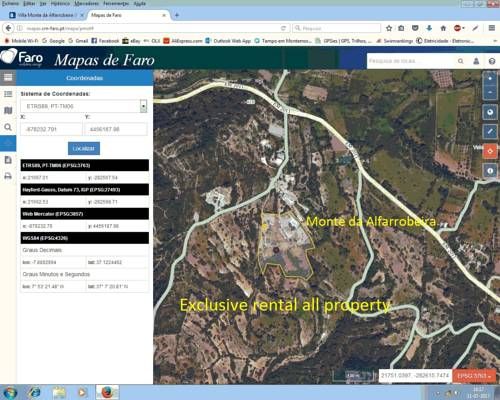Open the print tool in sidebar
The height and width of the screenshot is (400, 500).
coord(8,176)
